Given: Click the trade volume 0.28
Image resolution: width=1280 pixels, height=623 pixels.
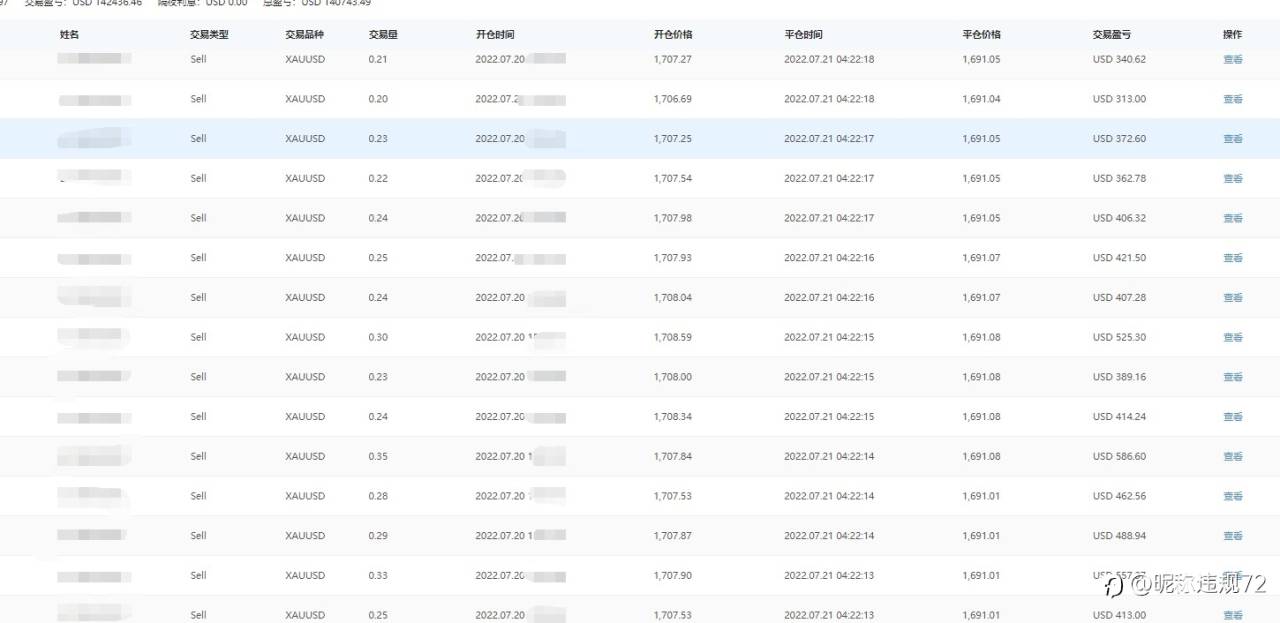Looking at the screenshot, I should tap(378, 496).
